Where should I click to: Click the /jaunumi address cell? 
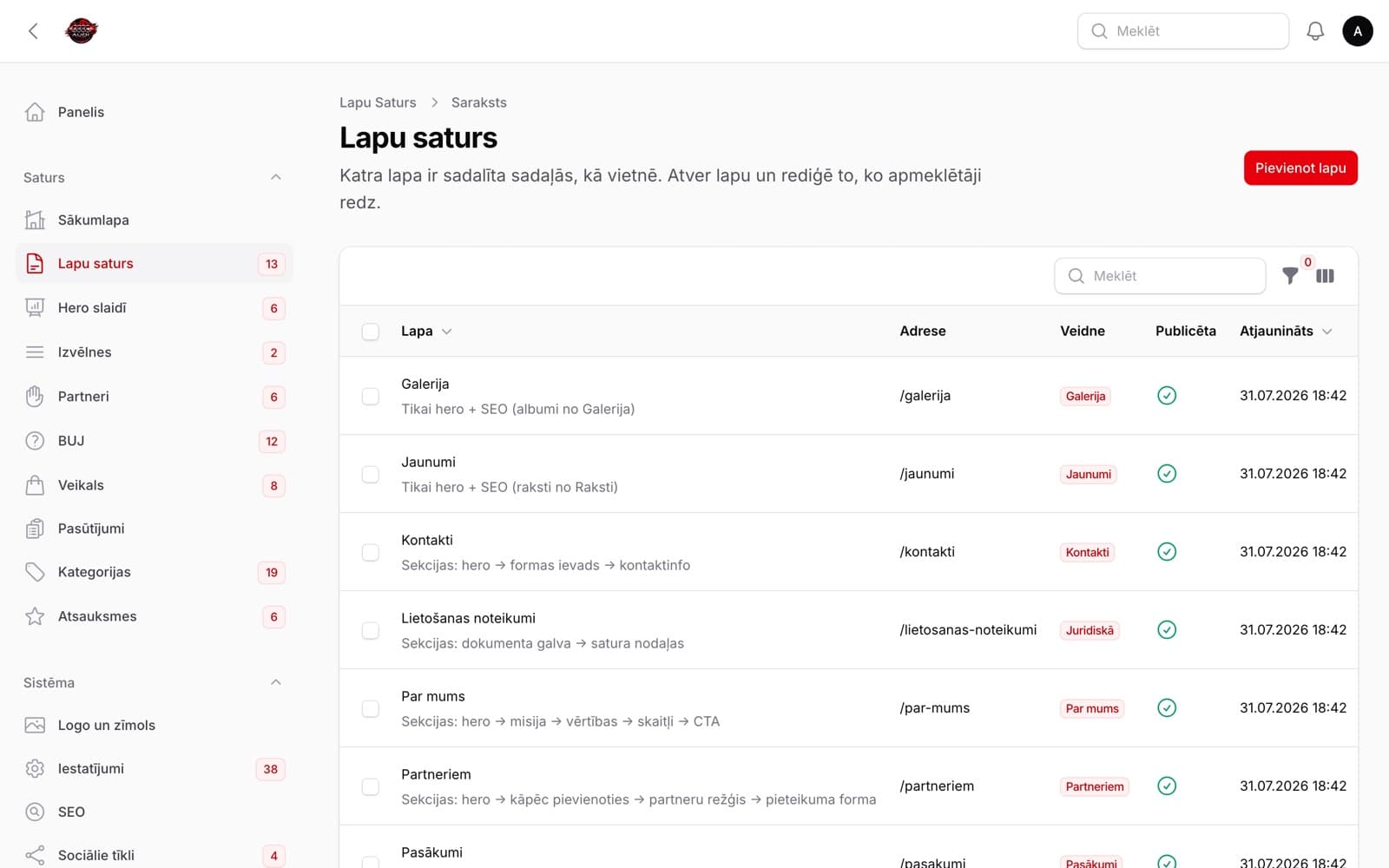927,474
